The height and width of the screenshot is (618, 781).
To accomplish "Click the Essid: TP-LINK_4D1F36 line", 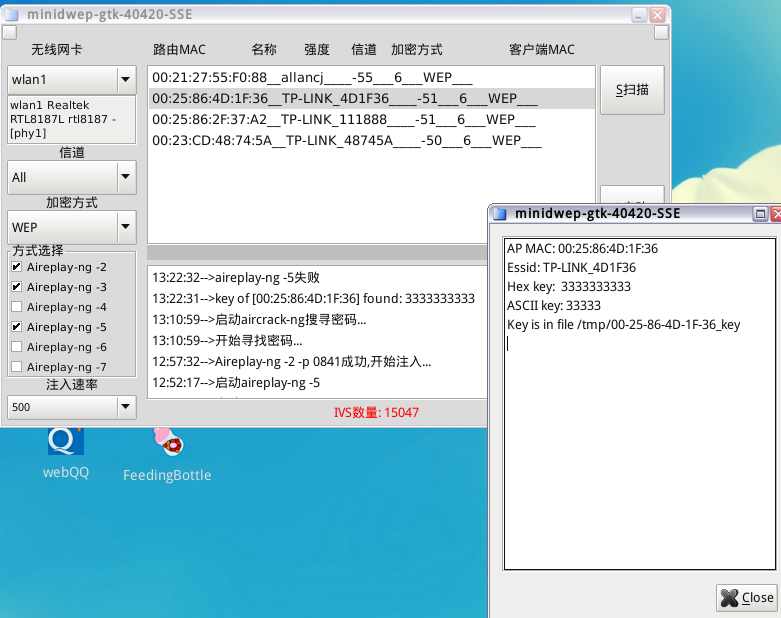I will [x=571, y=267].
